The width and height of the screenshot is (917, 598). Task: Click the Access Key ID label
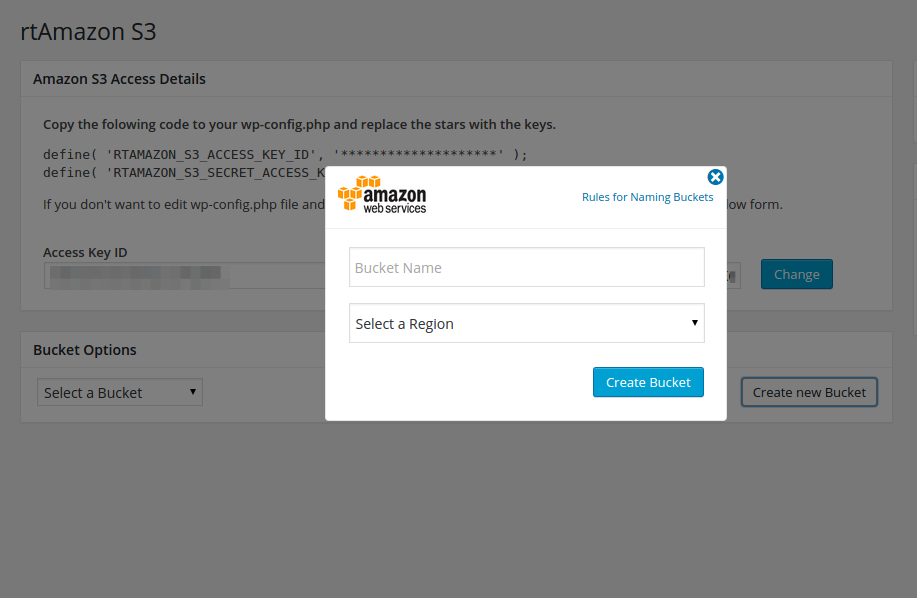[85, 252]
